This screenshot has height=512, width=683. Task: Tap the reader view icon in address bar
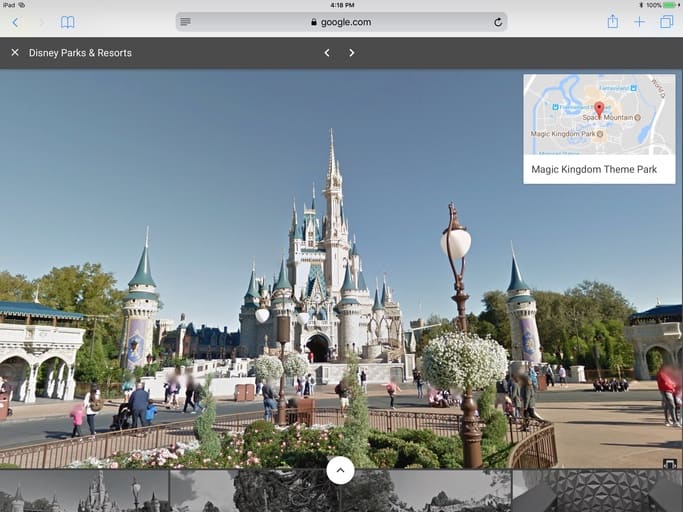coord(186,22)
